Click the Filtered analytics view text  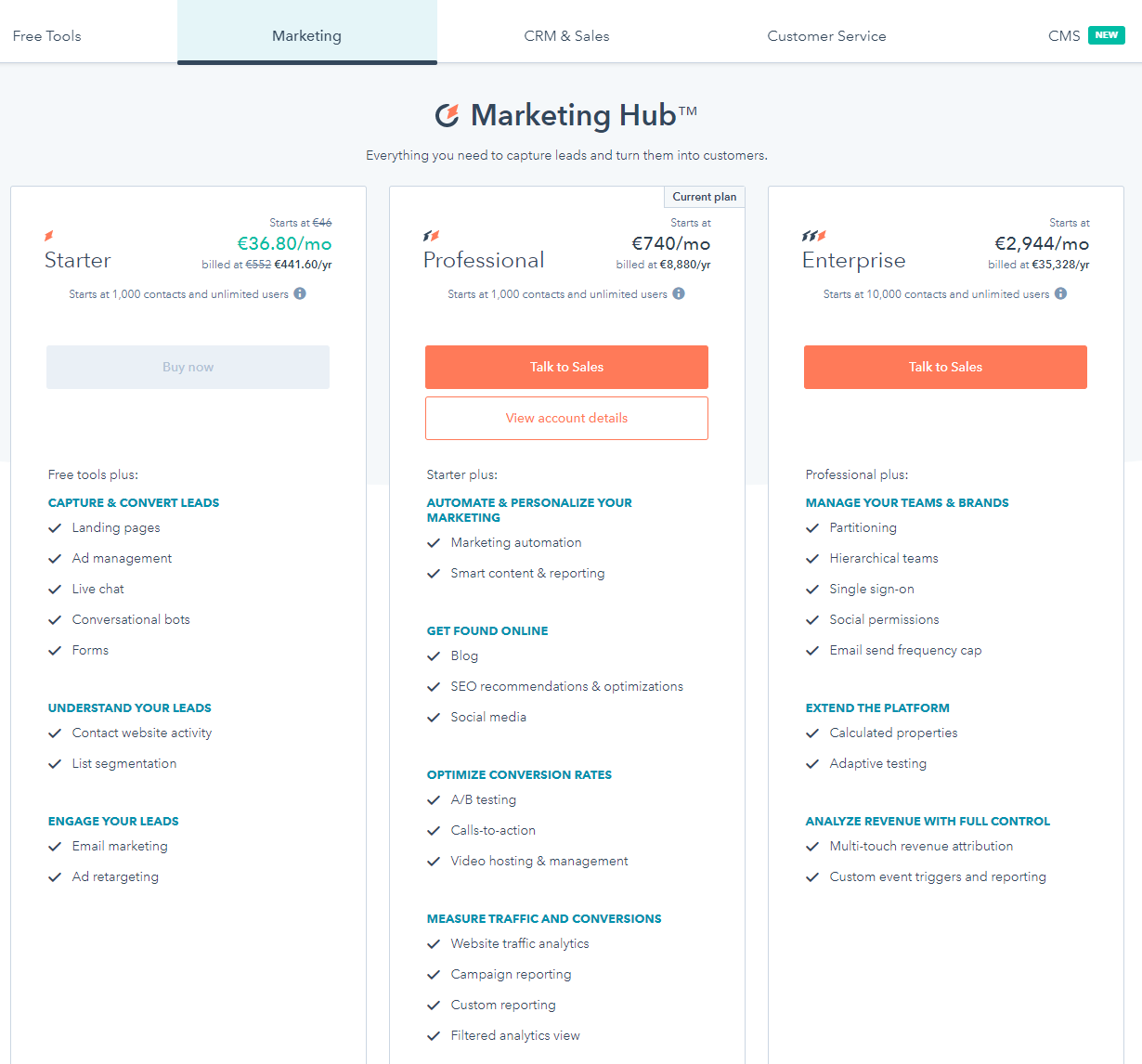click(x=515, y=1035)
